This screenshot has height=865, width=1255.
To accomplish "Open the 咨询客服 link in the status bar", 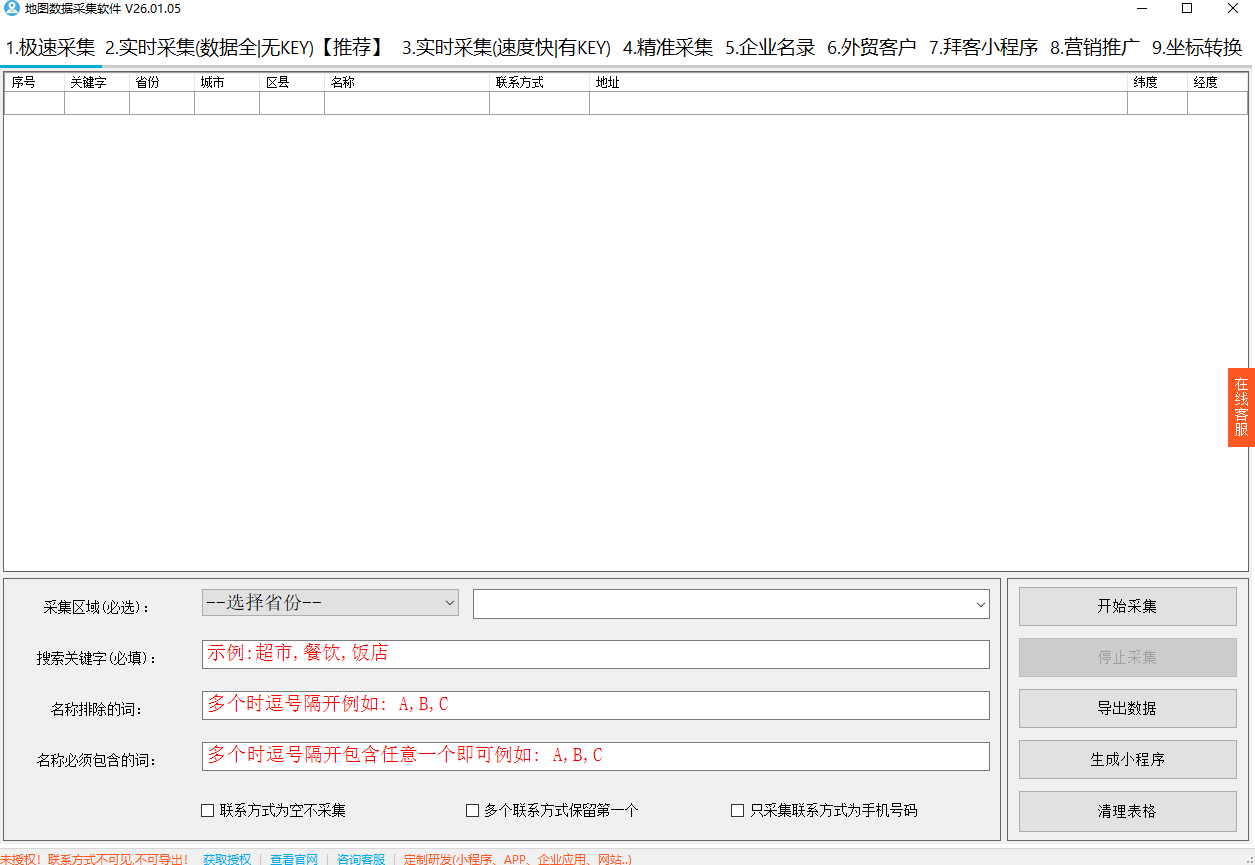I will click(x=361, y=859).
